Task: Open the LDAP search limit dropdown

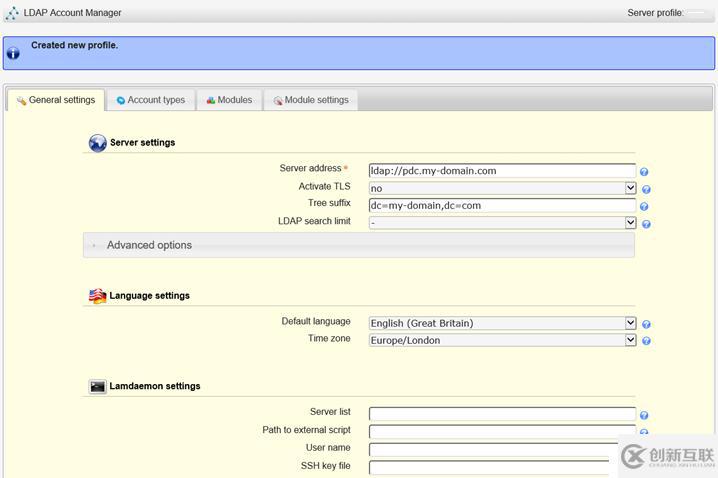Action: 502,223
